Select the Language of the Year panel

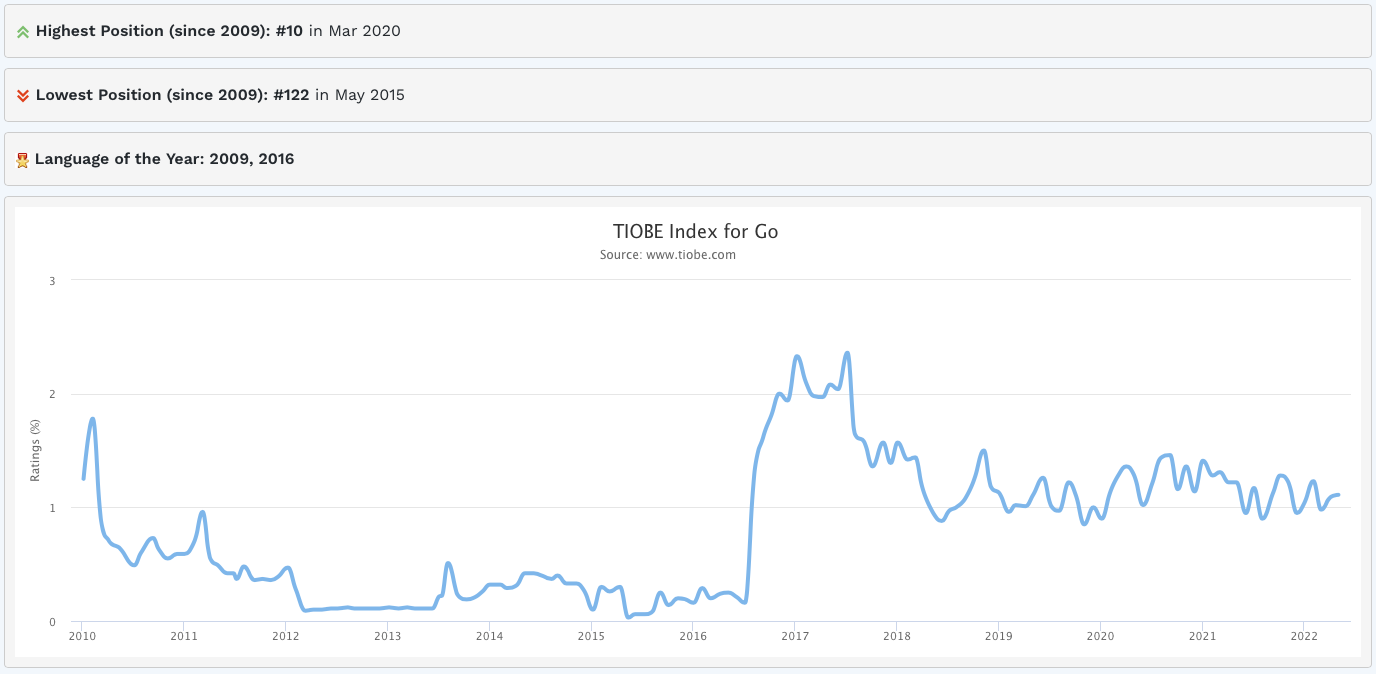(x=688, y=159)
